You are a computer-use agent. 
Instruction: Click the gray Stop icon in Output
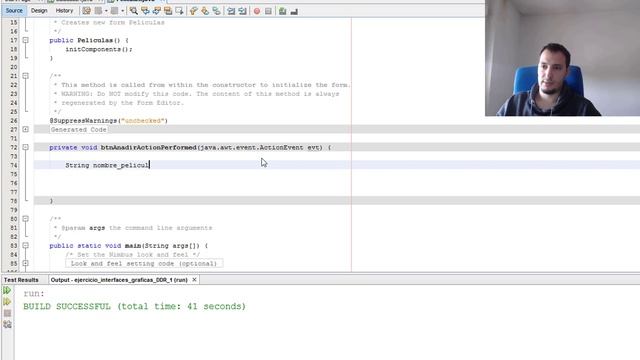tap(7, 313)
